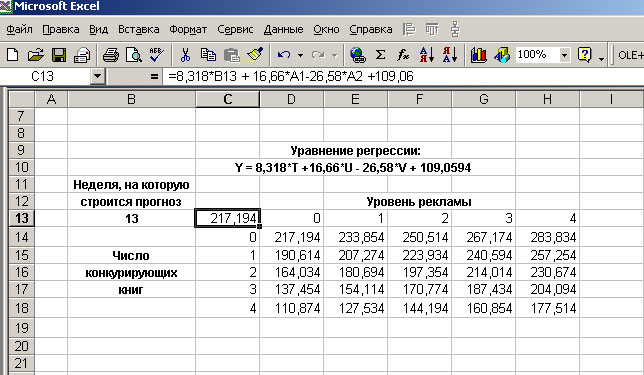Click the AutoSum sigma icon

tap(381, 55)
